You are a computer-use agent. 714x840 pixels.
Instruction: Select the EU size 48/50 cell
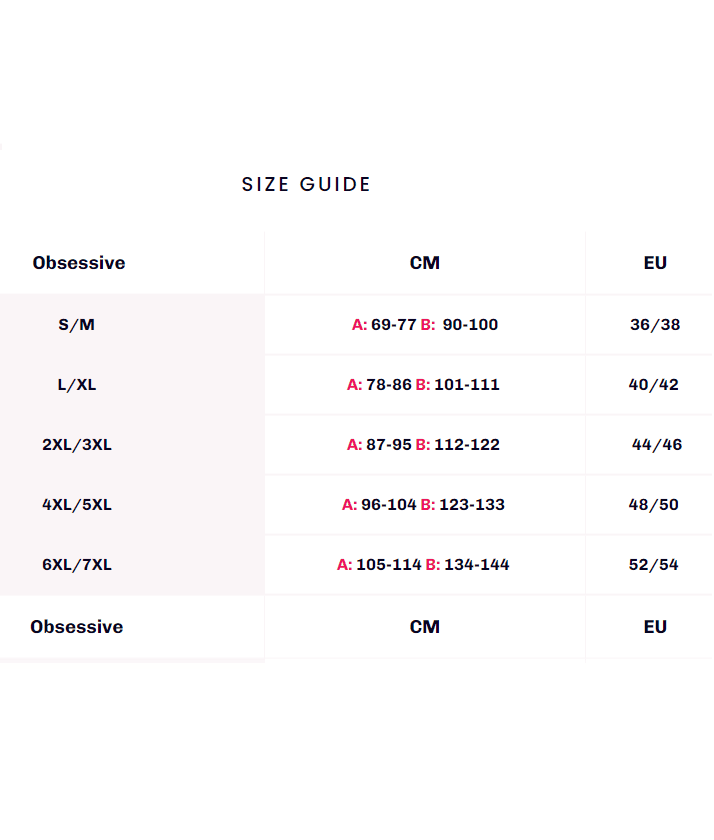pos(654,505)
